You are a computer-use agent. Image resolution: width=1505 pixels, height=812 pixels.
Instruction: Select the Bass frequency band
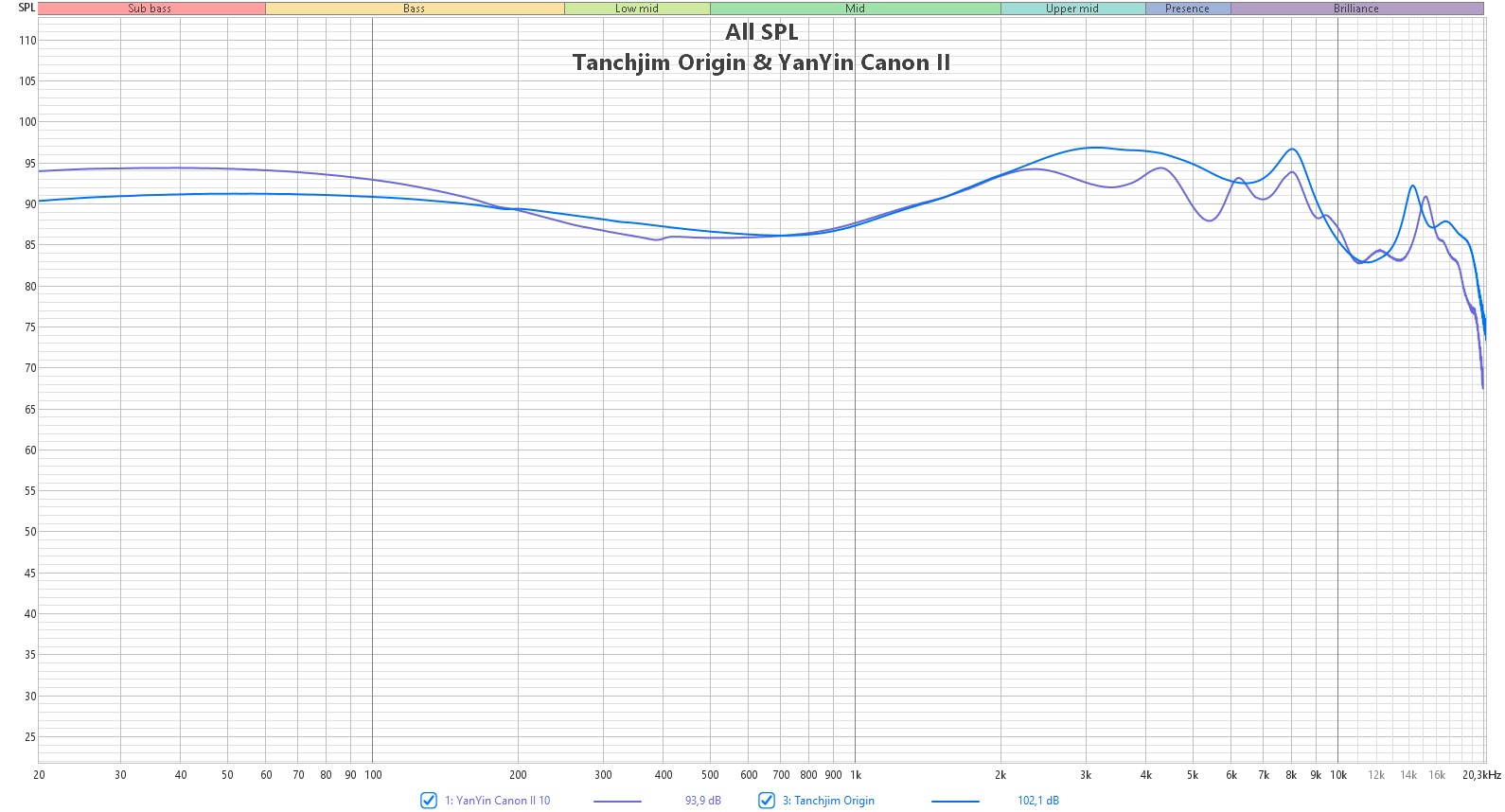tap(415, 9)
